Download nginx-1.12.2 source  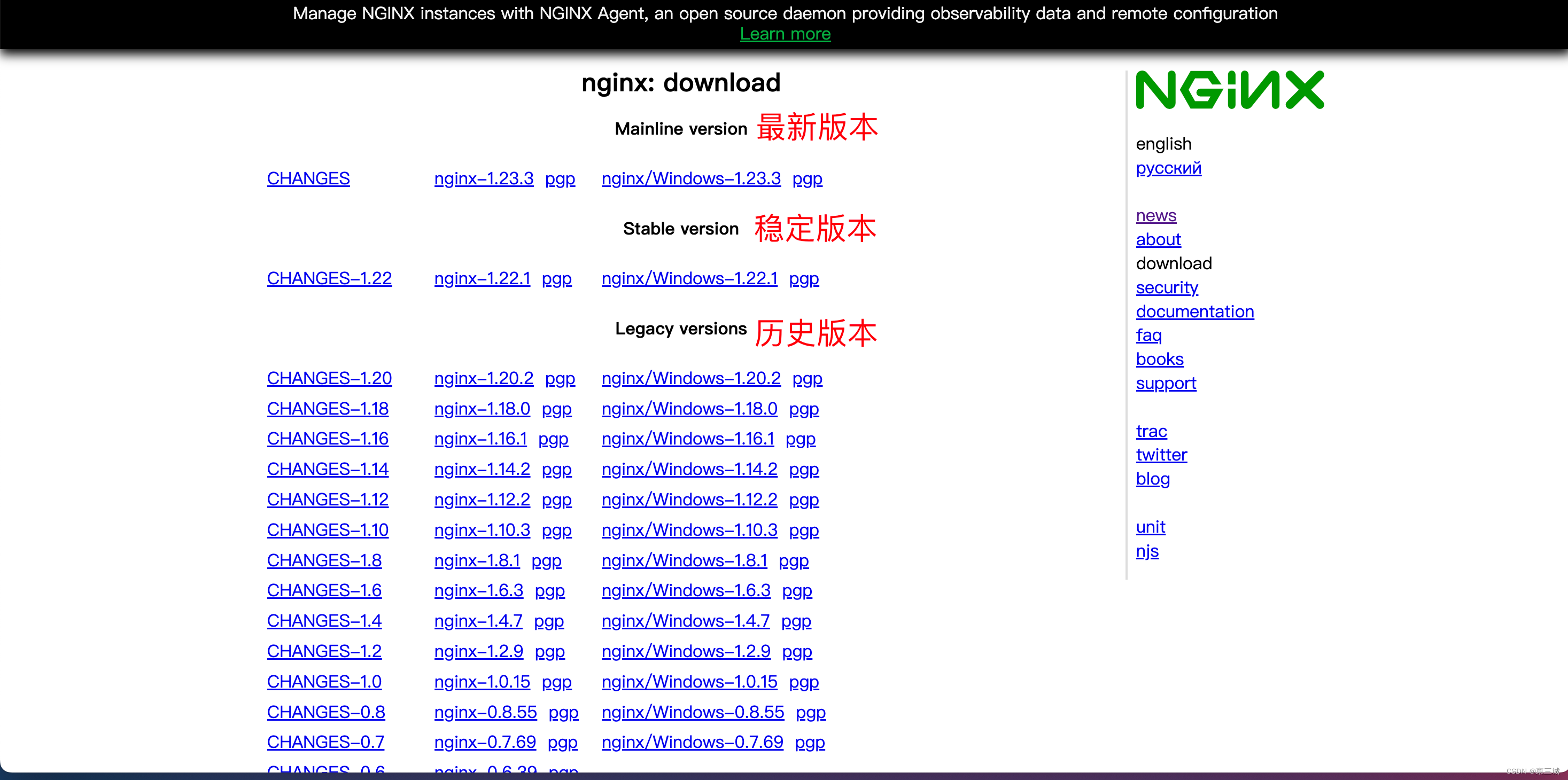click(x=482, y=499)
